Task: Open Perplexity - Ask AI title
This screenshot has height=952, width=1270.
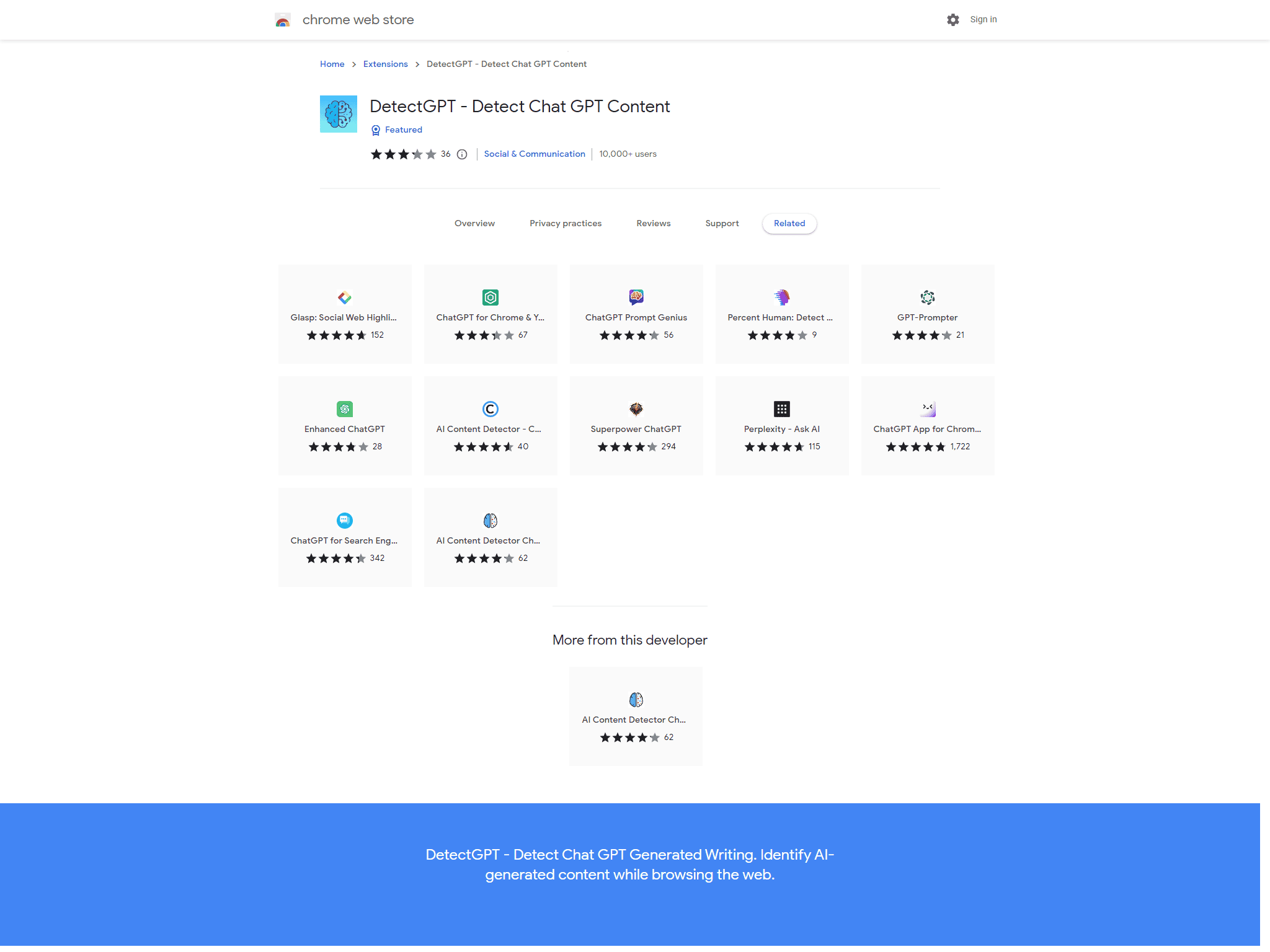Action: [x=782, y=430]
